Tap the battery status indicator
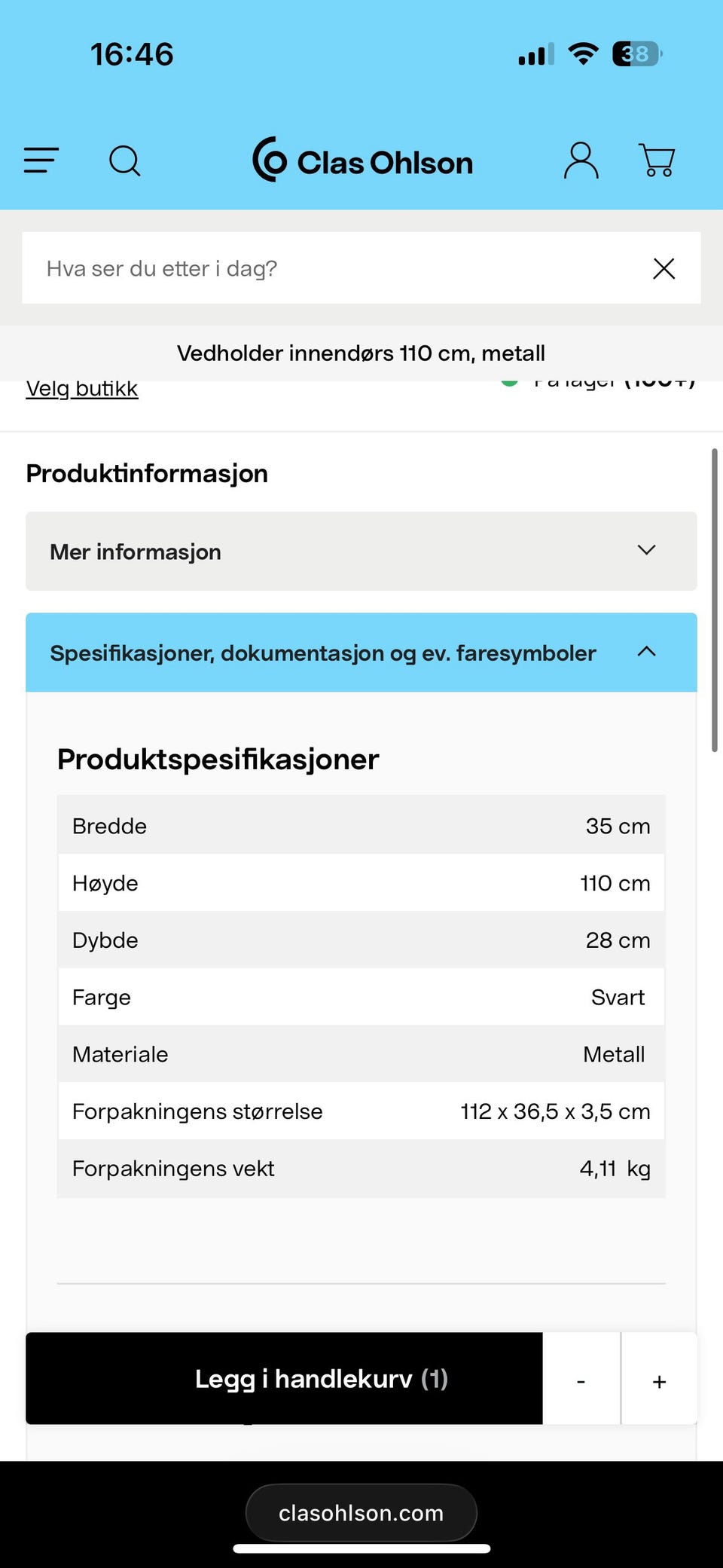This screenshot has height=1568, width=723. (x=636, y=54)
